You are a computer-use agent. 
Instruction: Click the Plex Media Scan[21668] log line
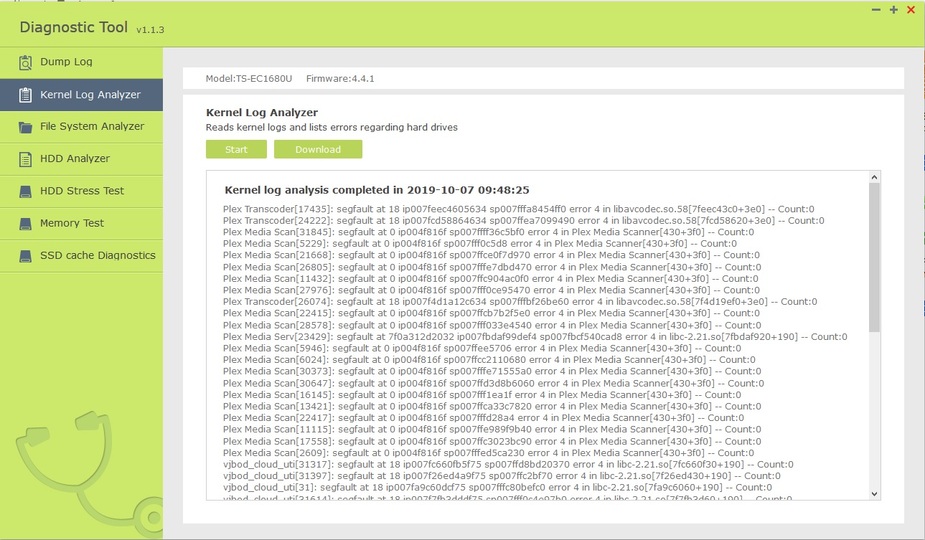tap(491, 256)
